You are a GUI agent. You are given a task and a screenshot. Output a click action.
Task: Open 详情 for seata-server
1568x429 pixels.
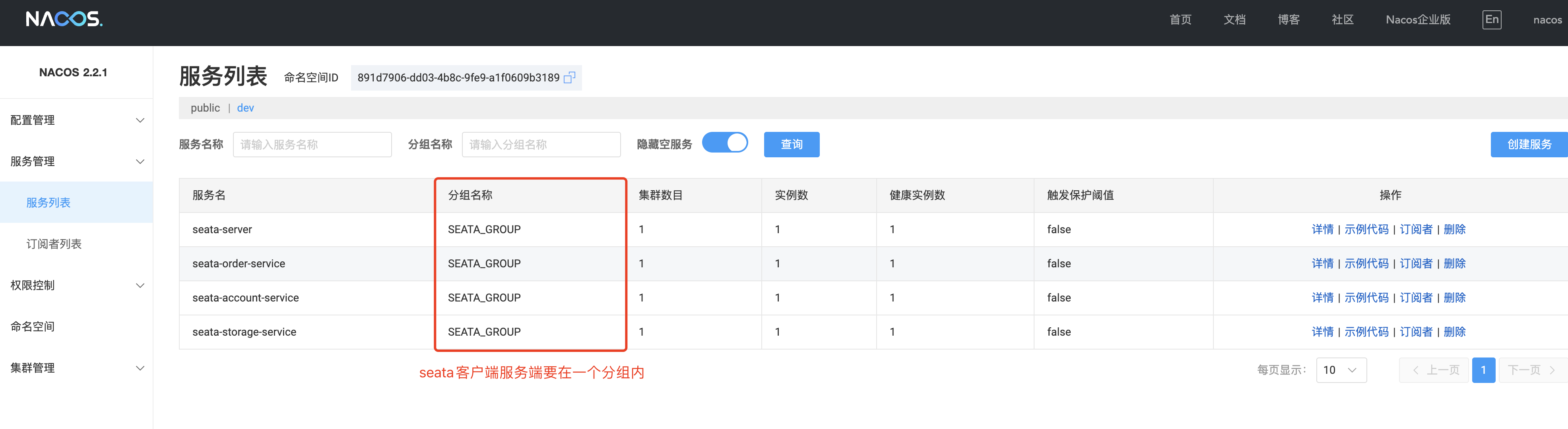pyautogui.click(x=1322, y=230)
